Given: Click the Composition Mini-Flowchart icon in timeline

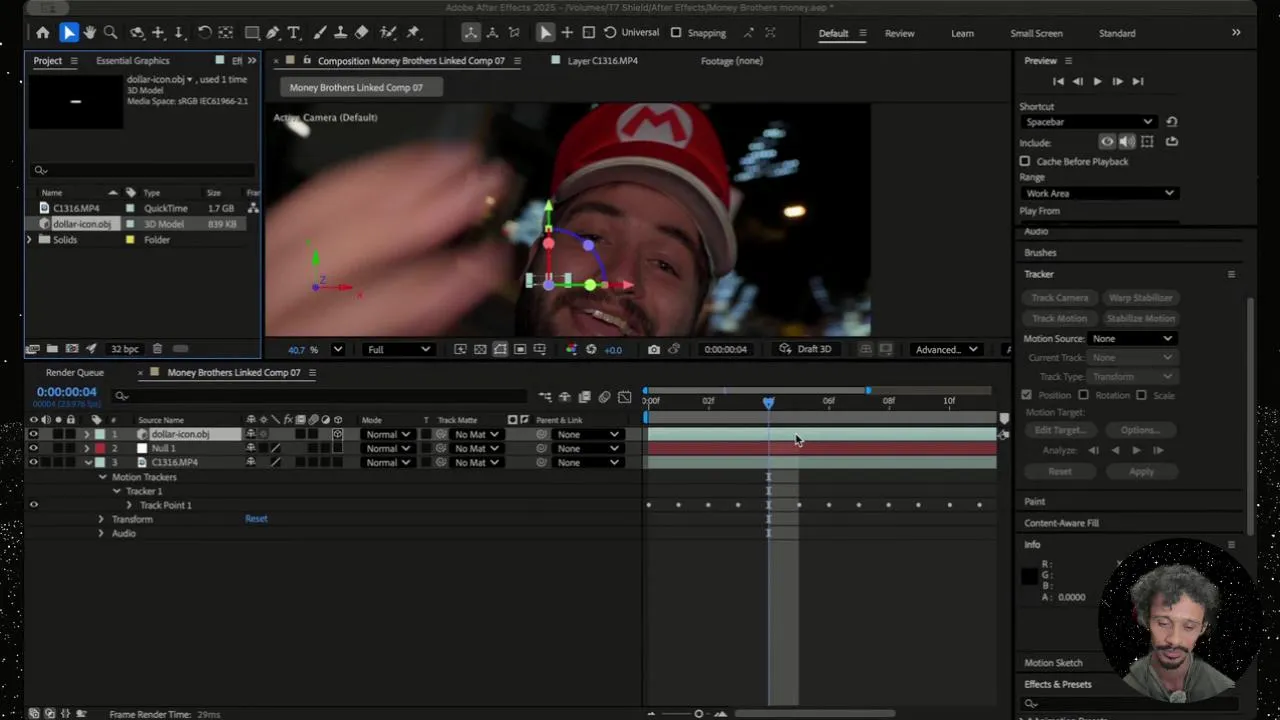Looking at the screenshot, I should (x=545, y=397).
